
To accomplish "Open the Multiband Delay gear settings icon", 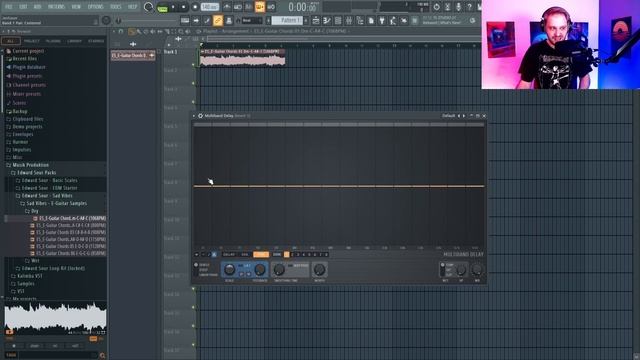I will click(200, 116).
